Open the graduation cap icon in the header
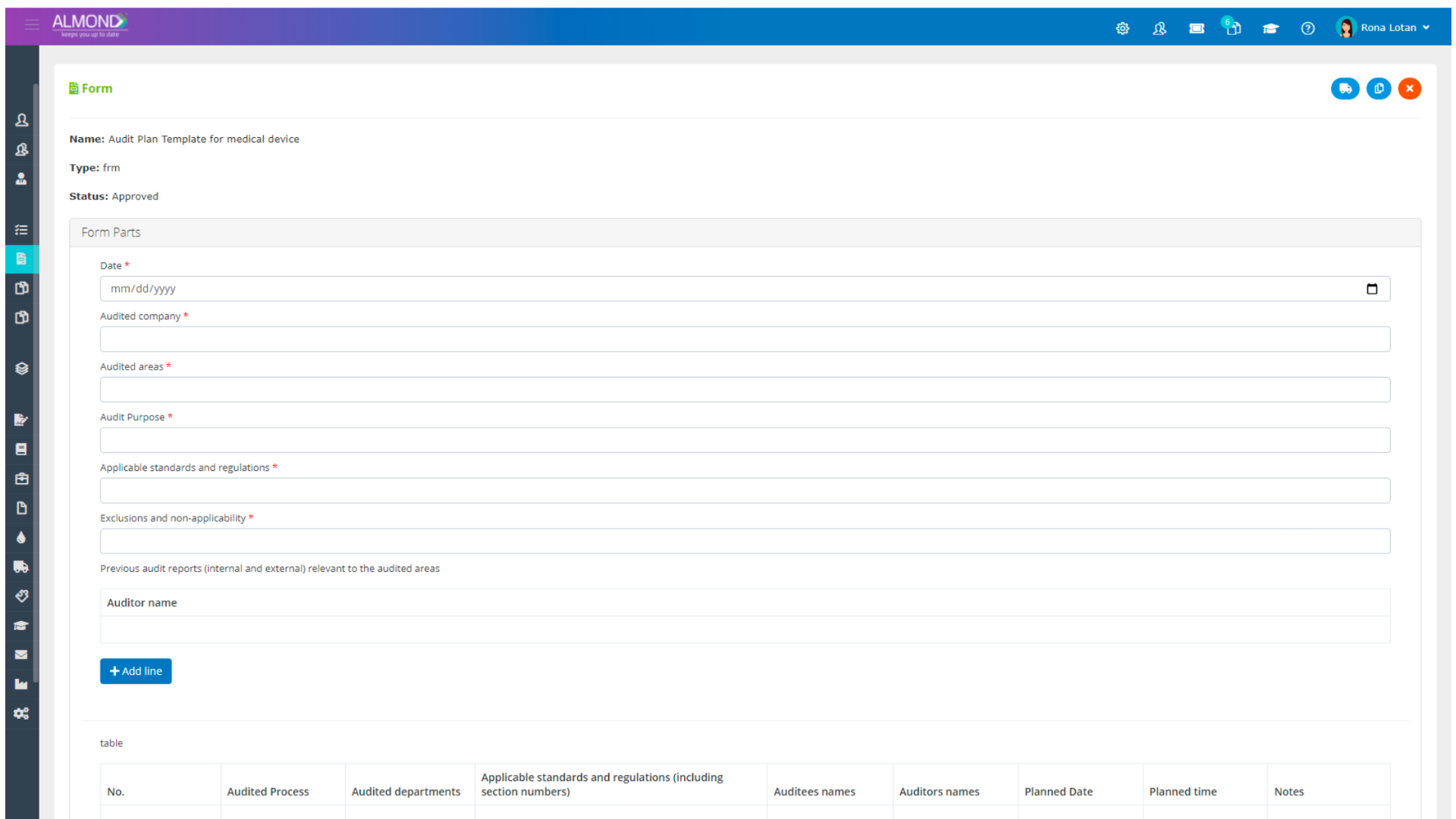The height and width of the screenshot is (819, 1456). (1270, 28)
